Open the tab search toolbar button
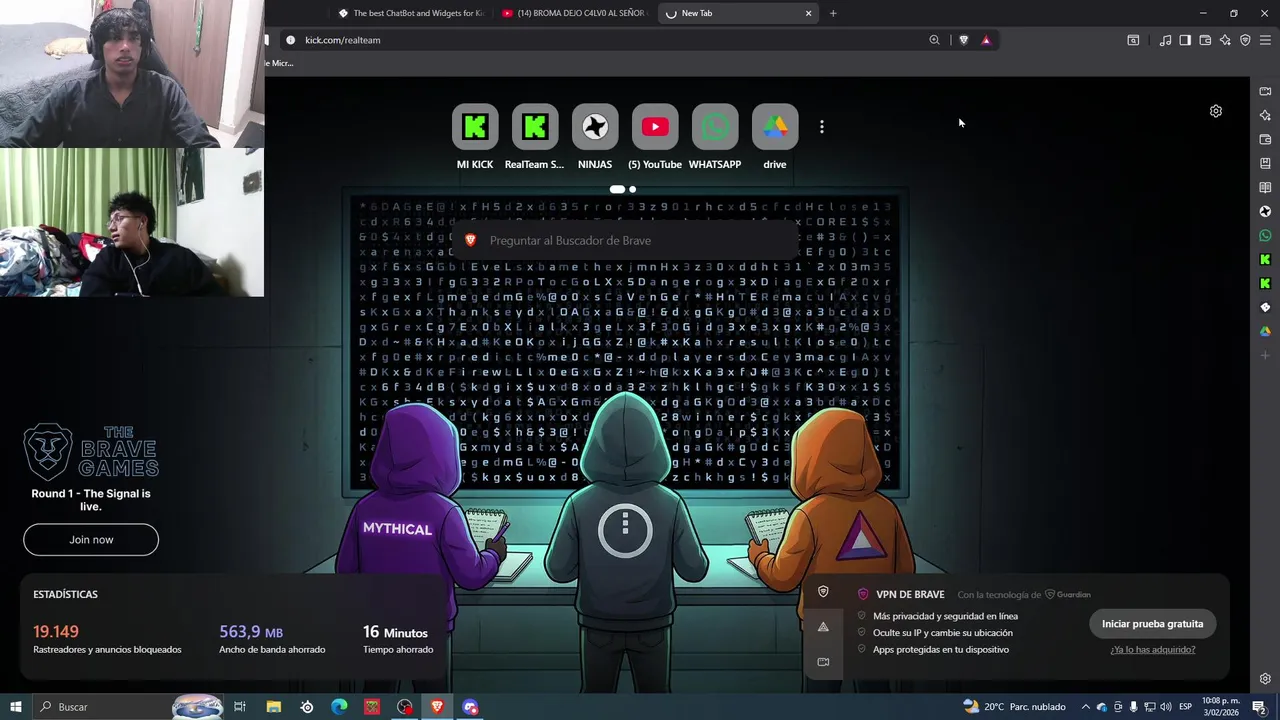The width and height of the screenshot is (1280, 720). click(x=1133, y=40)
